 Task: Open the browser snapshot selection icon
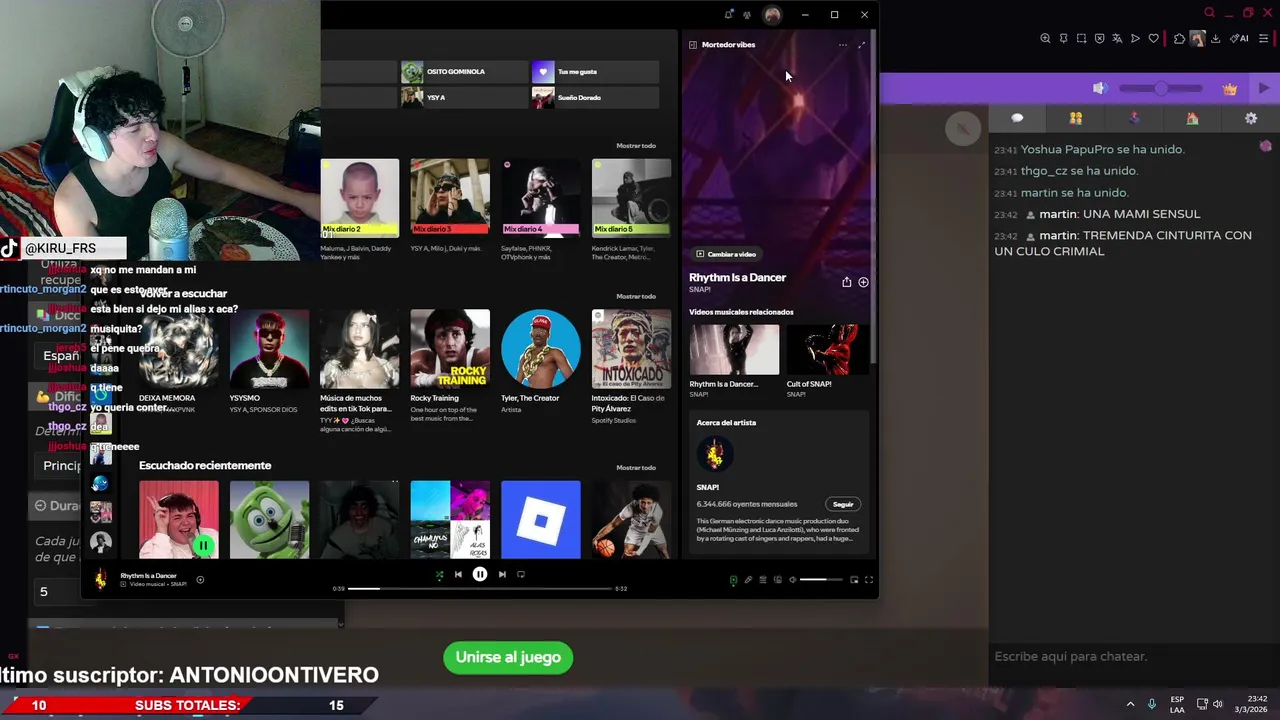tap(1081, 39)
